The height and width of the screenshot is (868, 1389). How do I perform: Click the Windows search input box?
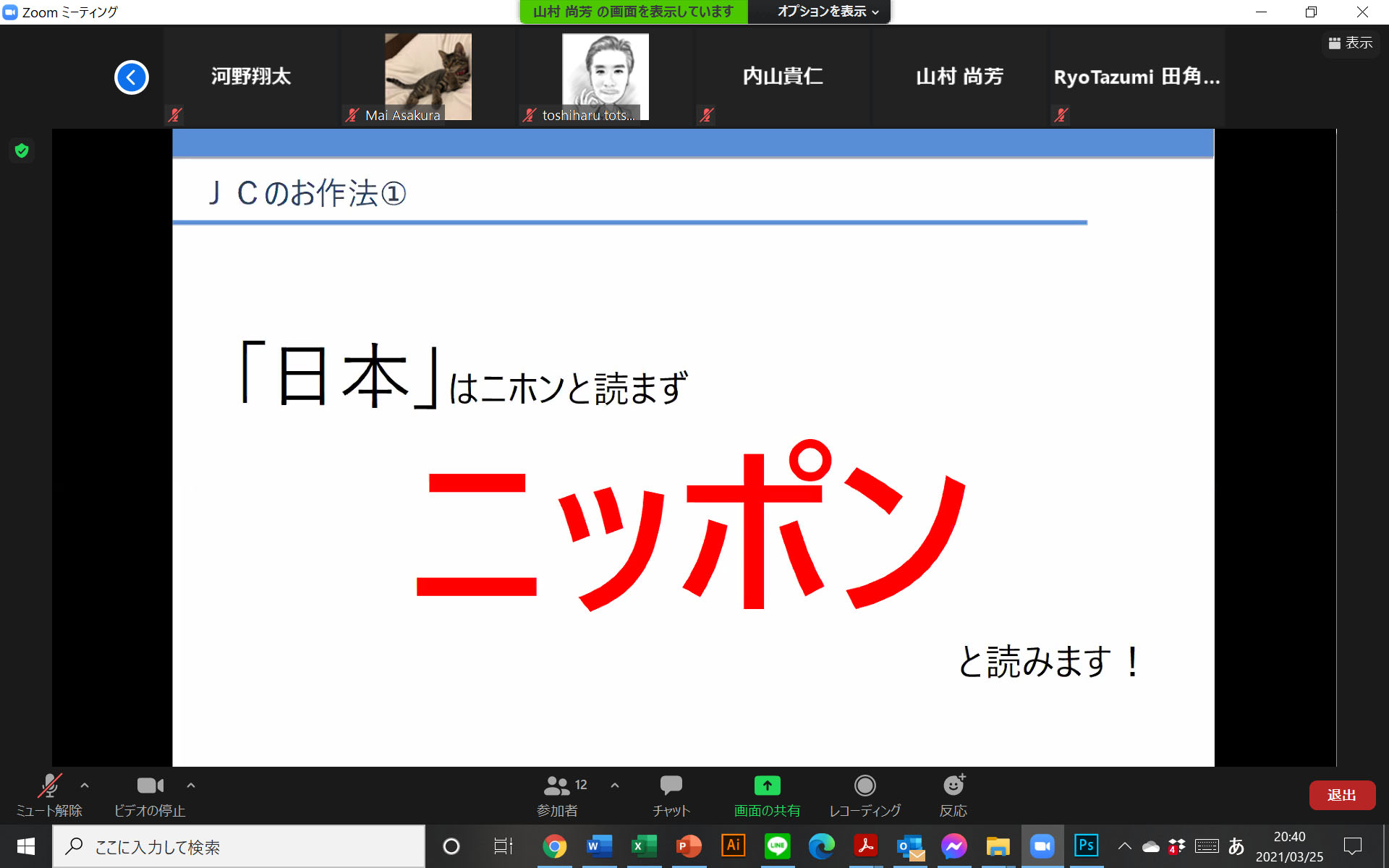pyautogui.click(x=239, y=846)
